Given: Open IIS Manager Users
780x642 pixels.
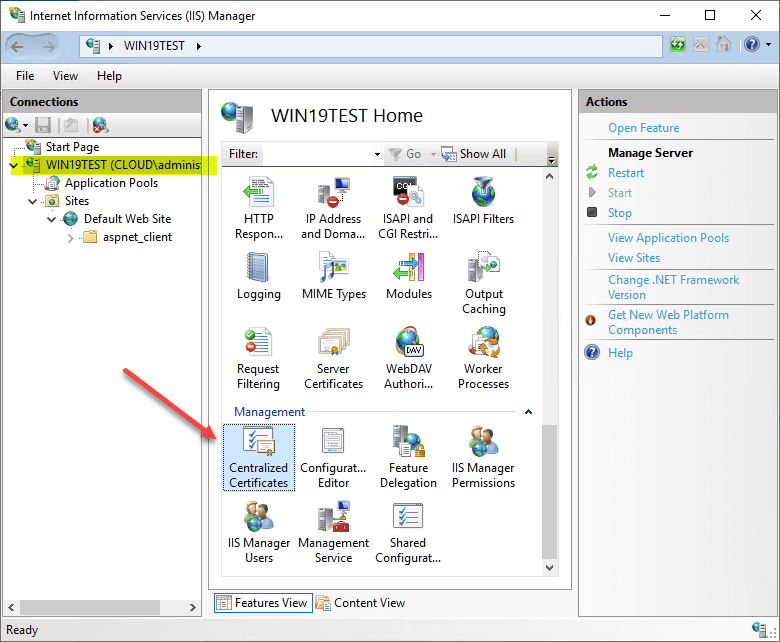Looking at the screenshot, I should coord(259,532).
